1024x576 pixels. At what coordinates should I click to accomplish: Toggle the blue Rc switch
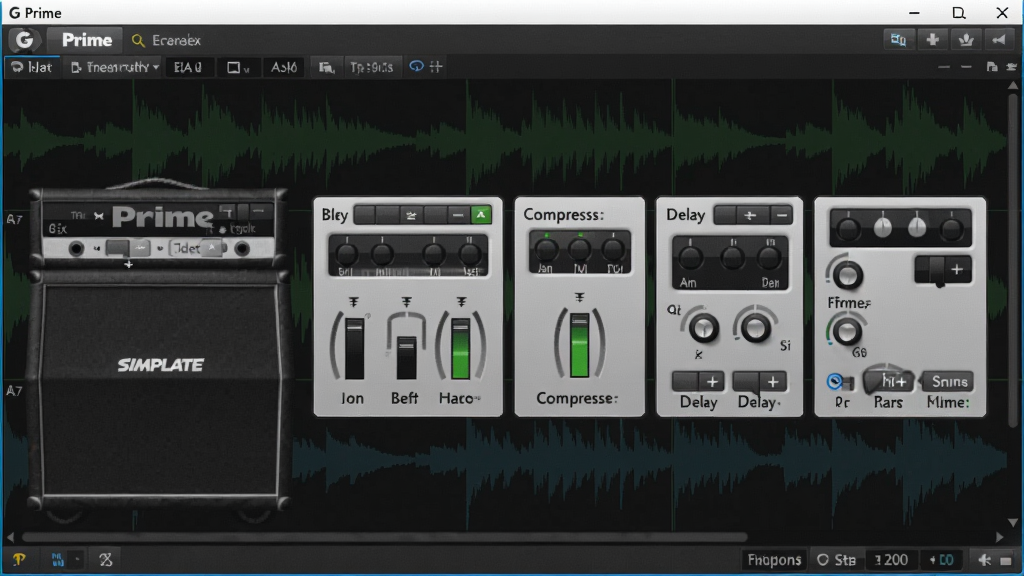(840, 381)
